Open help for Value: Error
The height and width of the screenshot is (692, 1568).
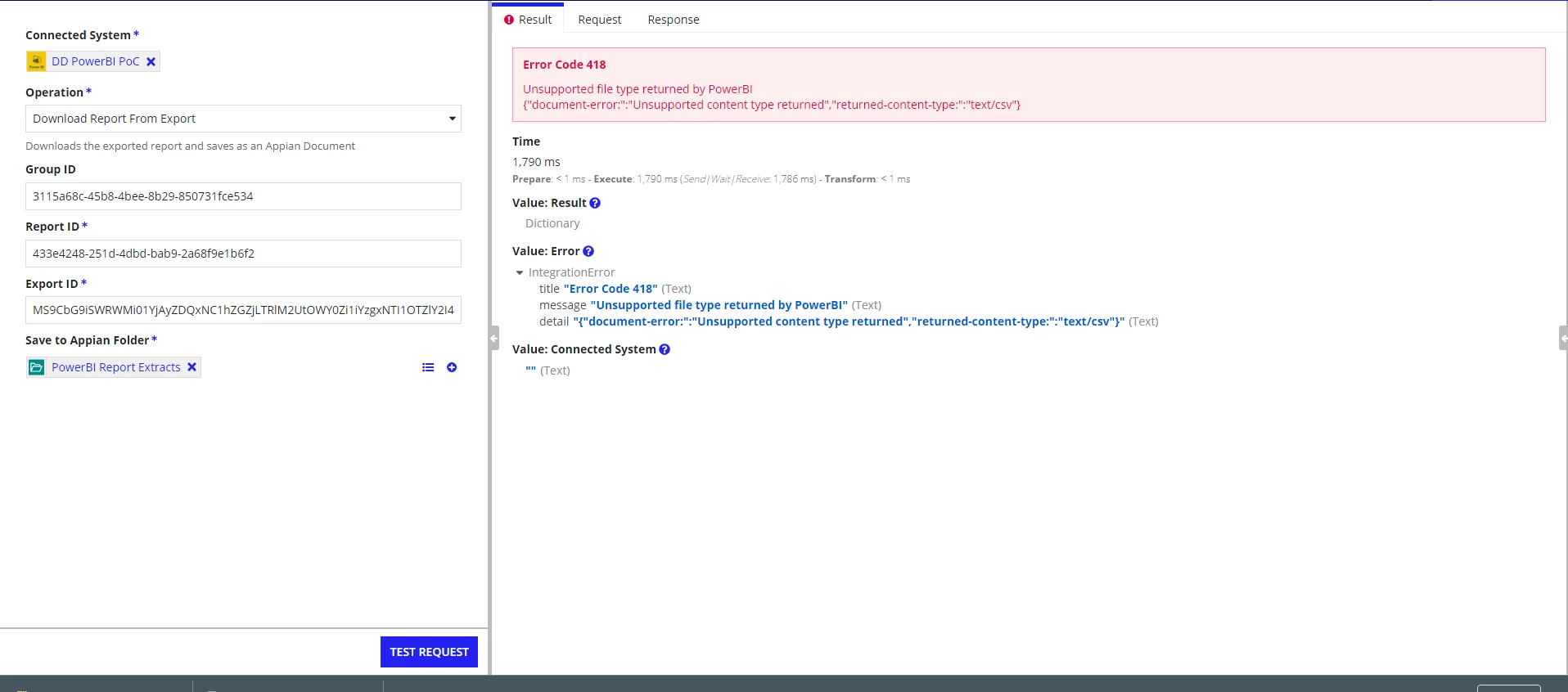[x=588, y=251]
